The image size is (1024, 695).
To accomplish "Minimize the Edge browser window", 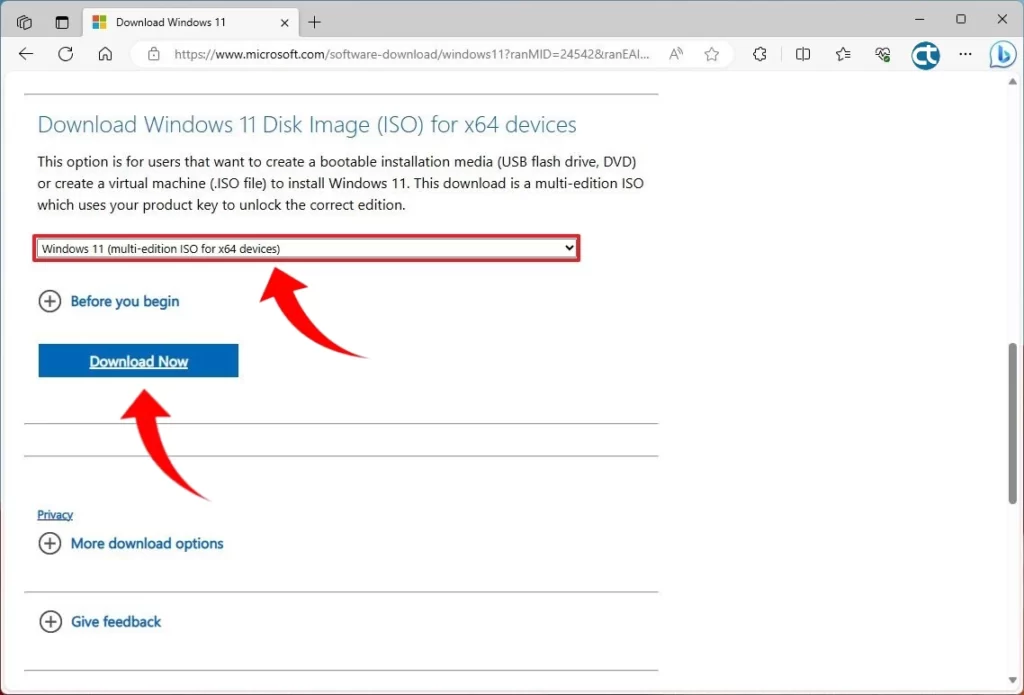I will pos(920,20).
